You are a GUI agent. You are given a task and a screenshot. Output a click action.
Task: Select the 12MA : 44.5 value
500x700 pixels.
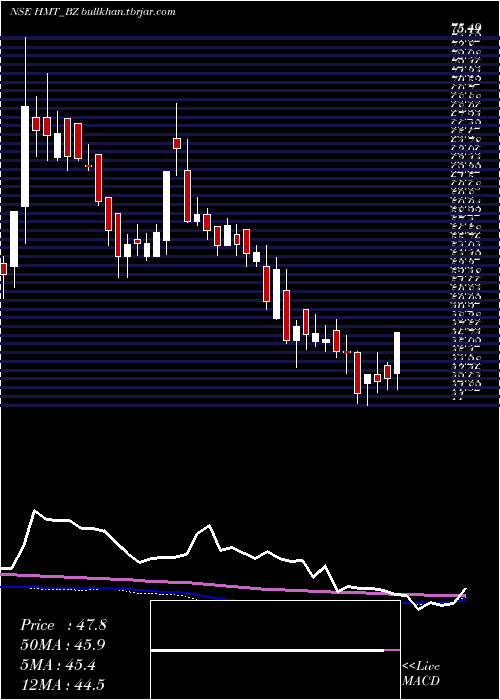(63, 684)
